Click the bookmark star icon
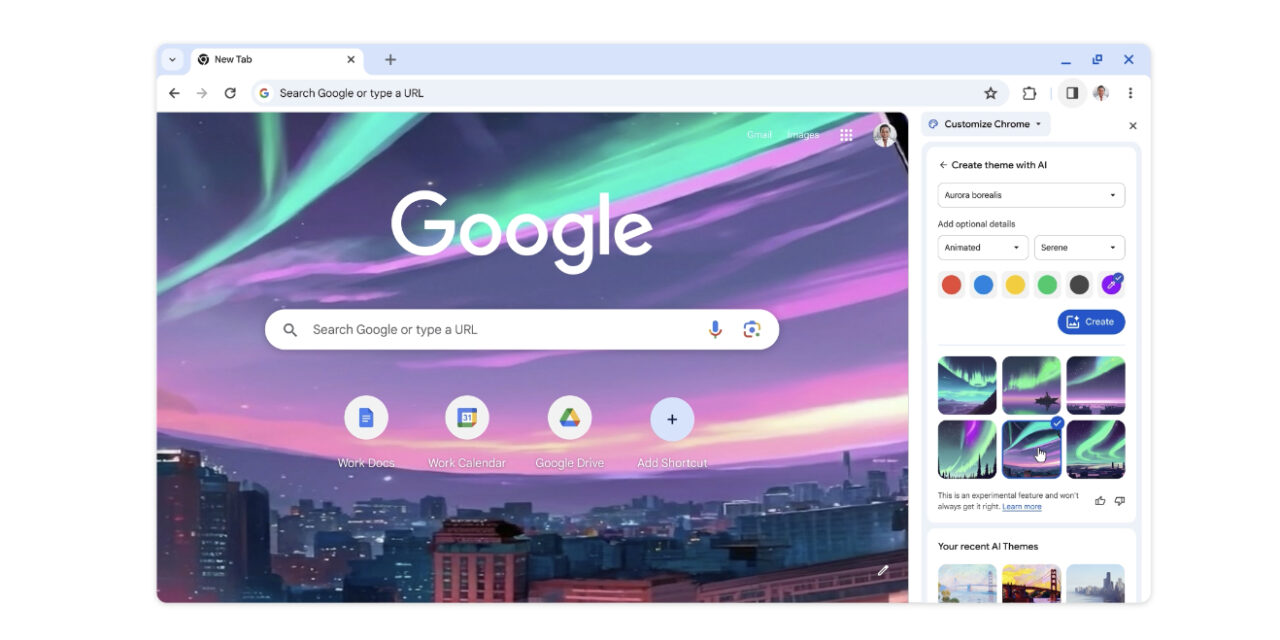 tap(990, 93)
